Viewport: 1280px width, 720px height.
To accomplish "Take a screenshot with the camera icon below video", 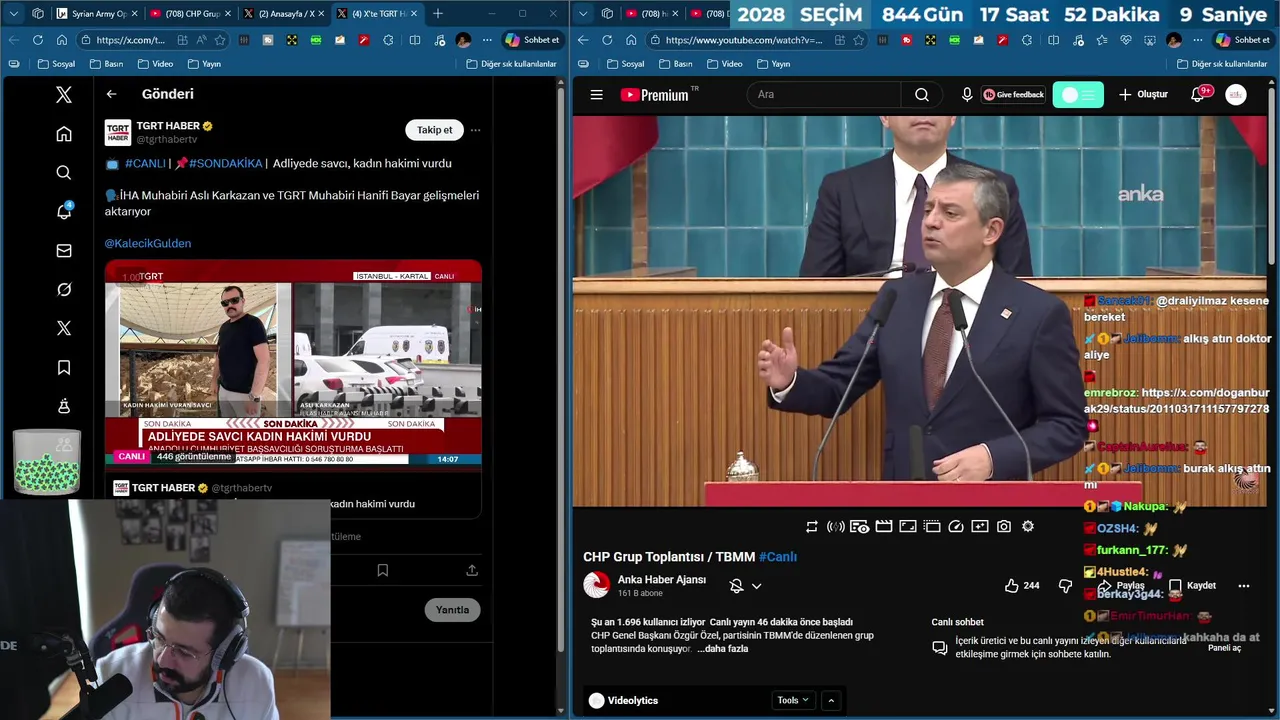I will coord(1004,527).
